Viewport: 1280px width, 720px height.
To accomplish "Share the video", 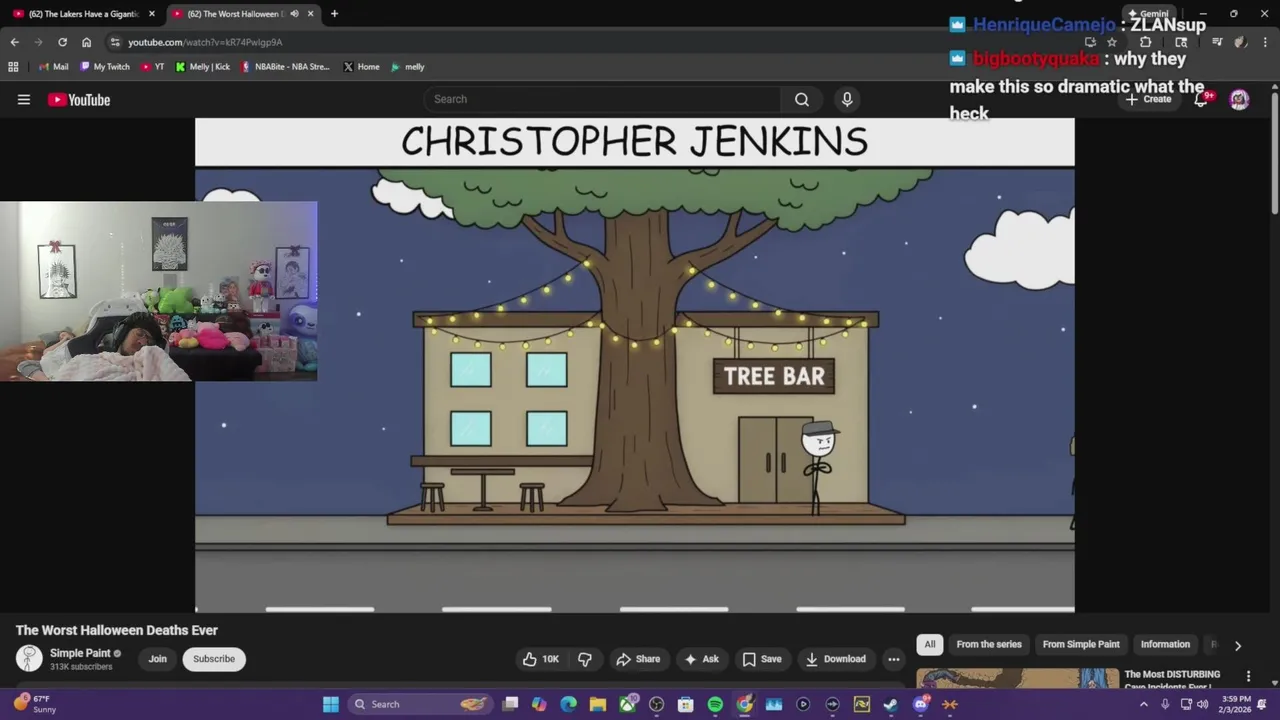I will [x=638, y=659].
